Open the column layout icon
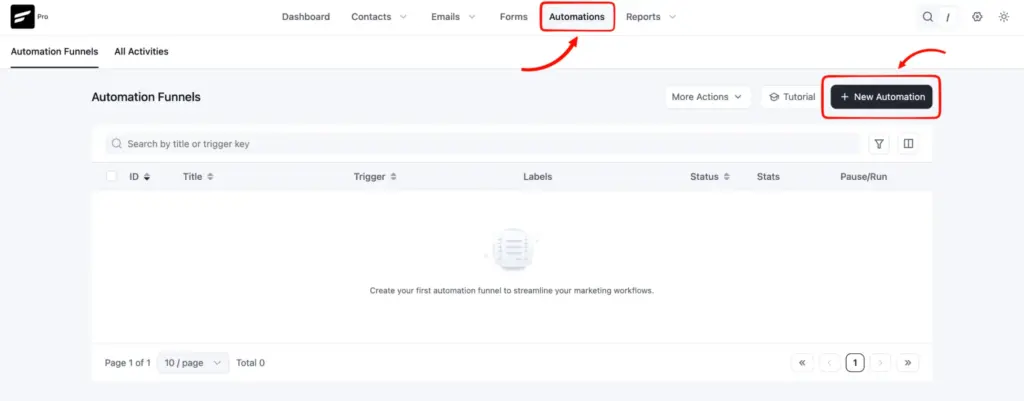The height and width of the screenshot is (401, 1024). coord(908,144)
